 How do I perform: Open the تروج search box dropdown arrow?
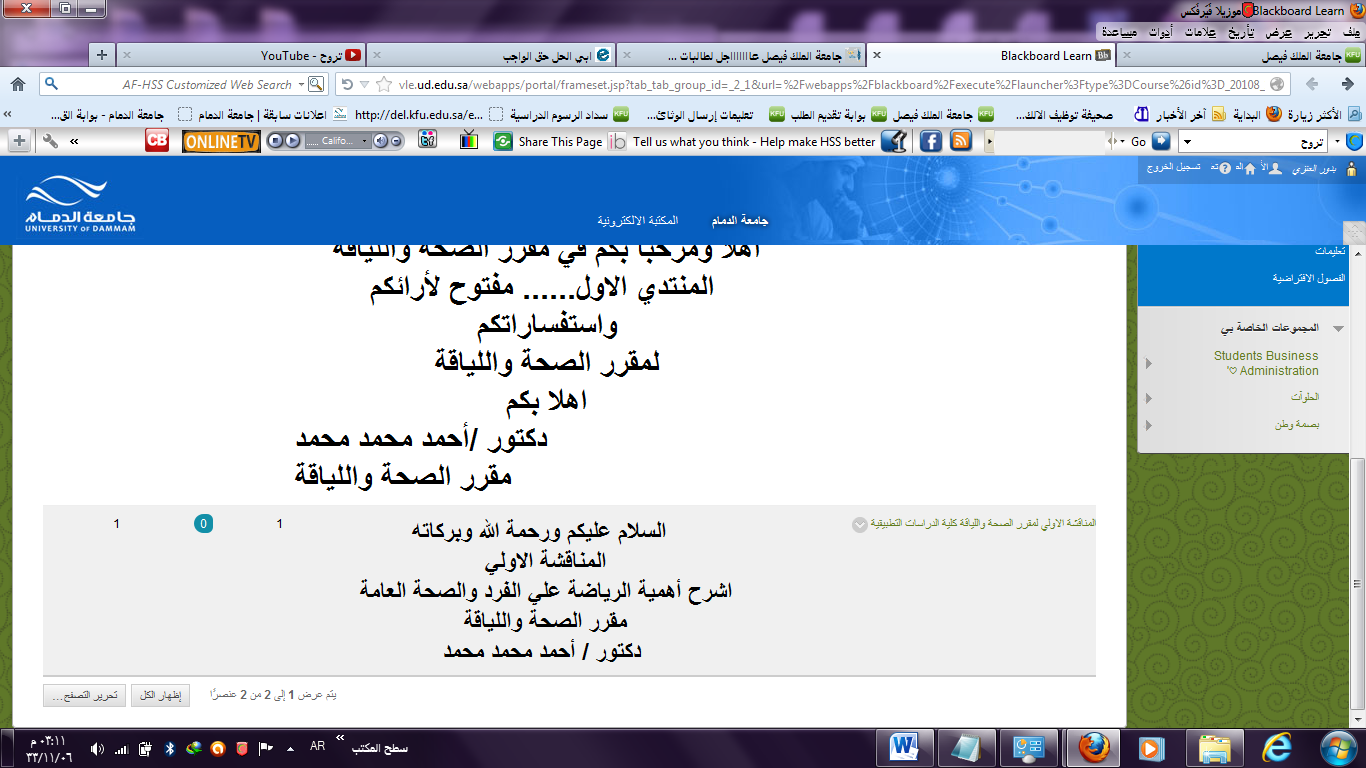[x=1186, y=142]
